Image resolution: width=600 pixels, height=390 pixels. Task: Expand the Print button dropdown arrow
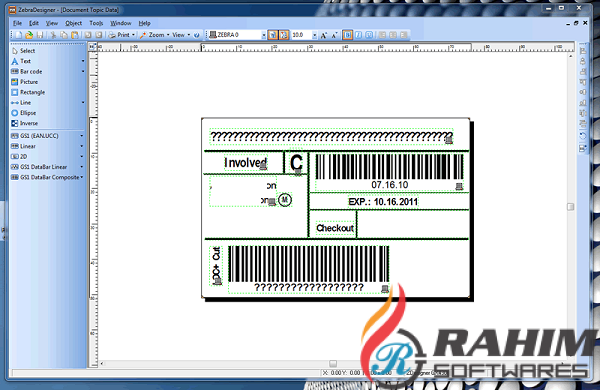pyautogui.click(x=133, y=35)
